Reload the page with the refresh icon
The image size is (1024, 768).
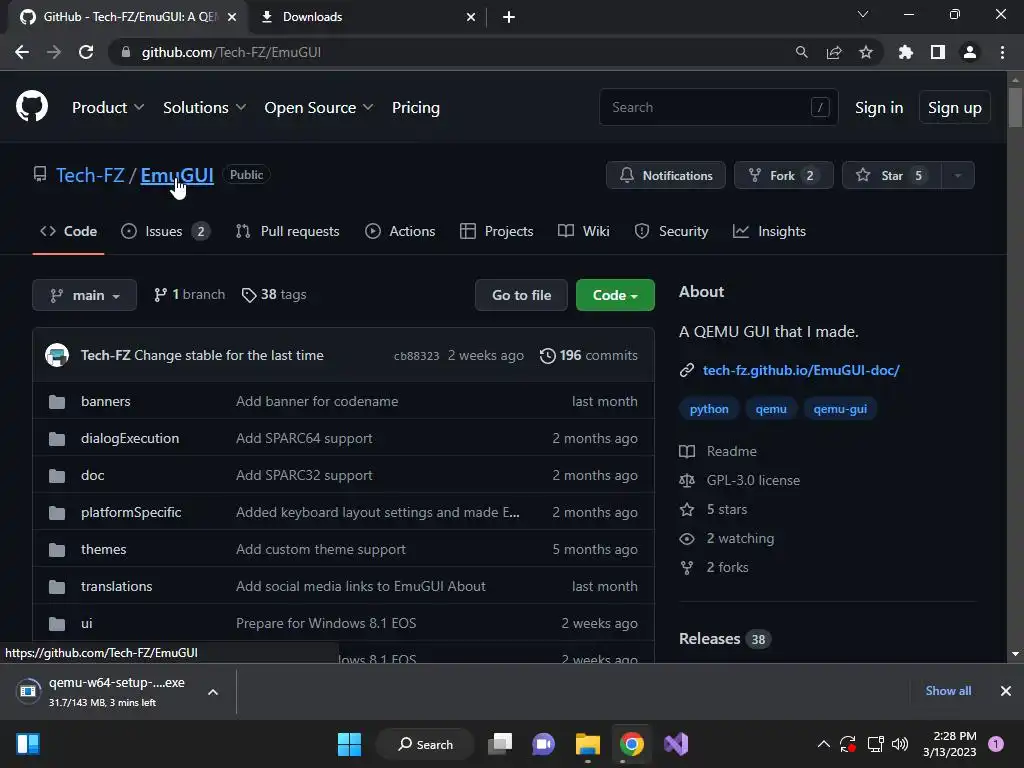[x=86, y=52]
